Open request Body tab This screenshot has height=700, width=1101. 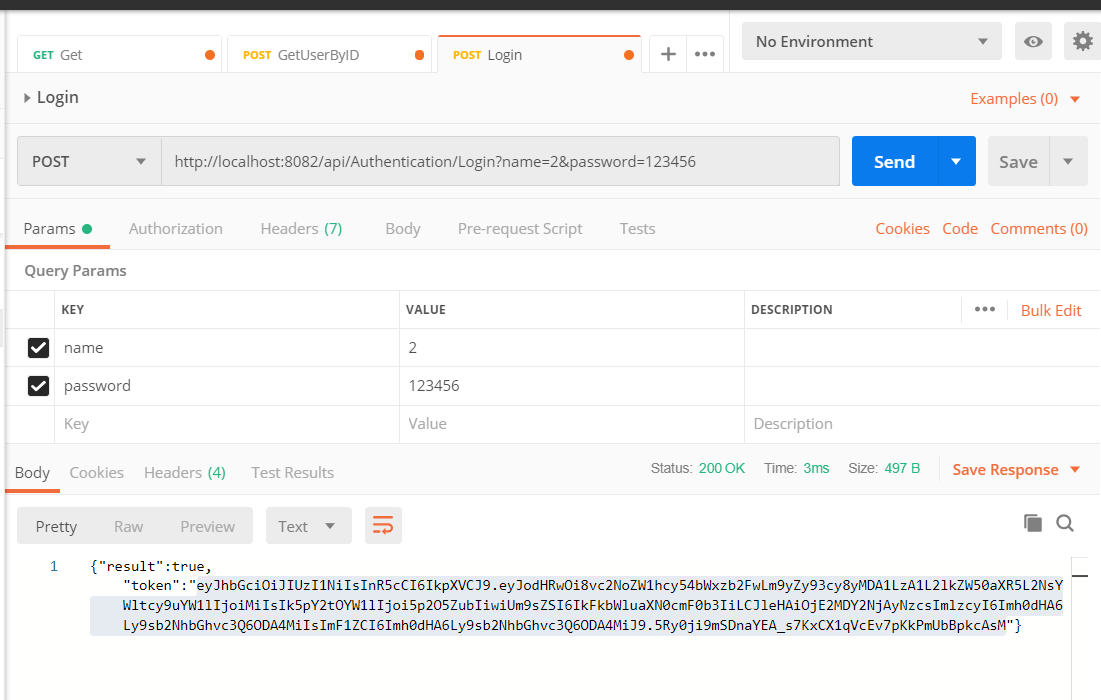pos(403,229)
